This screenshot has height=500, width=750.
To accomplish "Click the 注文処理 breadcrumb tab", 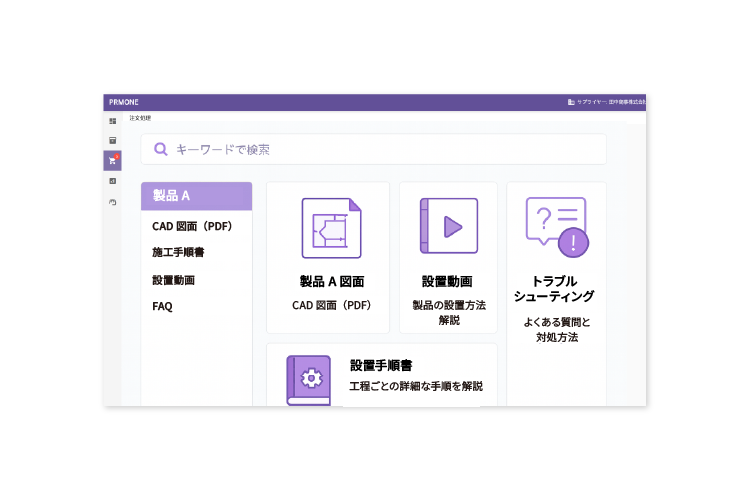I will [x=140, y=118].
